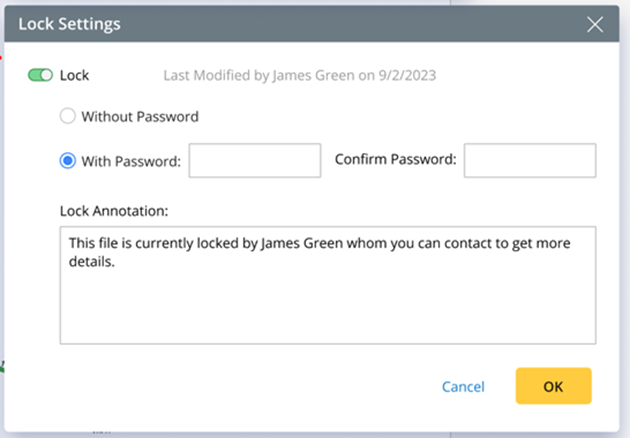This screenshot has width=630, height=438.
Task: Focus the Confirm Password input field
Action: (529, 160)
